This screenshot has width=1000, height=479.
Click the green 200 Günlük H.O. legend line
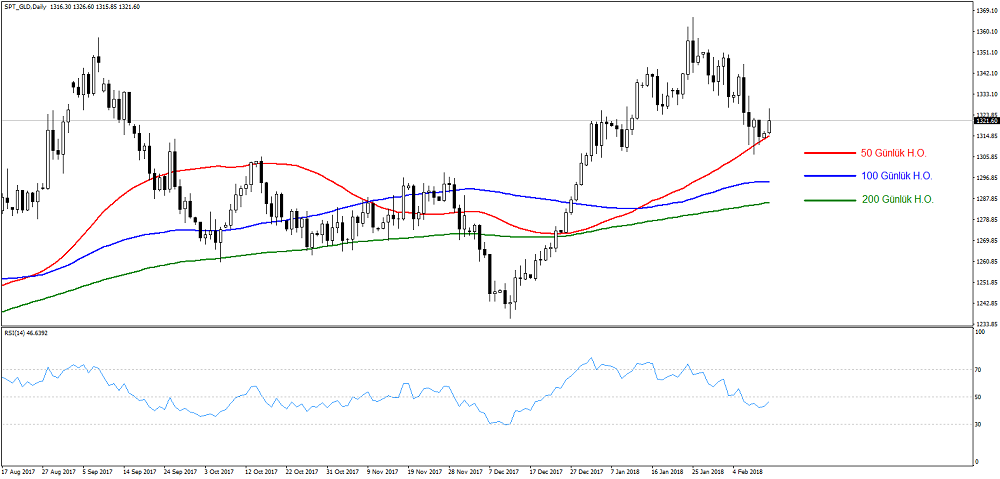828,200
